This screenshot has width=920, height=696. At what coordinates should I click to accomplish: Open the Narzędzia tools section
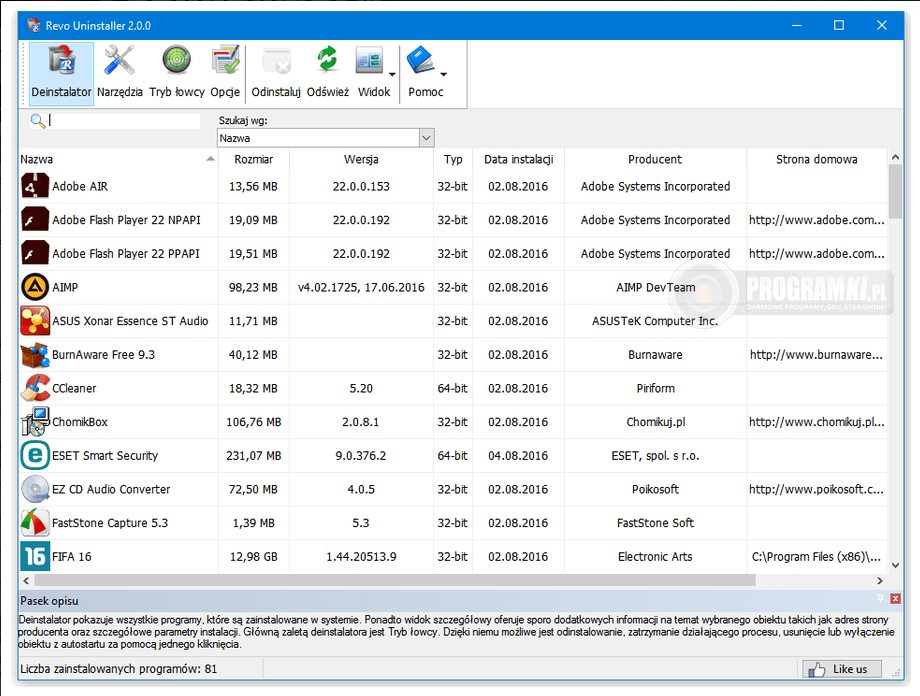point(120,73)
